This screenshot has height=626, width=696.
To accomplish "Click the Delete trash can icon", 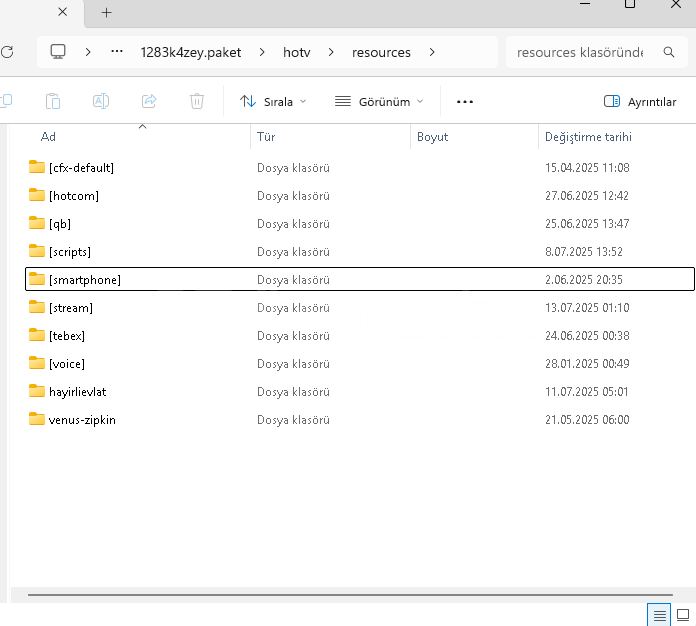I will pos(197,101).
